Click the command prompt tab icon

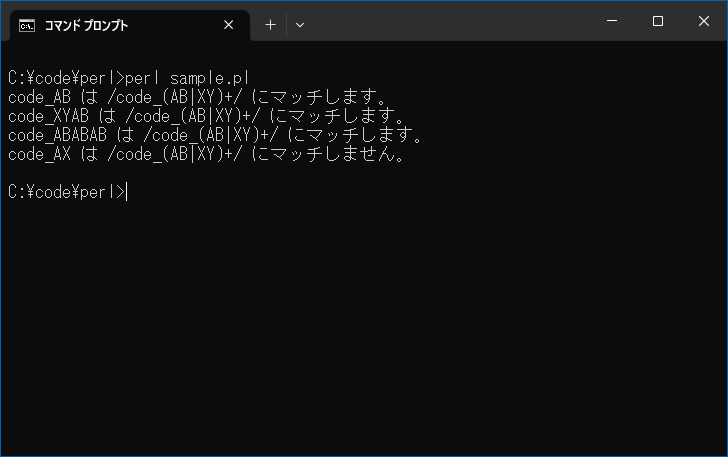[x=26, y=26]
